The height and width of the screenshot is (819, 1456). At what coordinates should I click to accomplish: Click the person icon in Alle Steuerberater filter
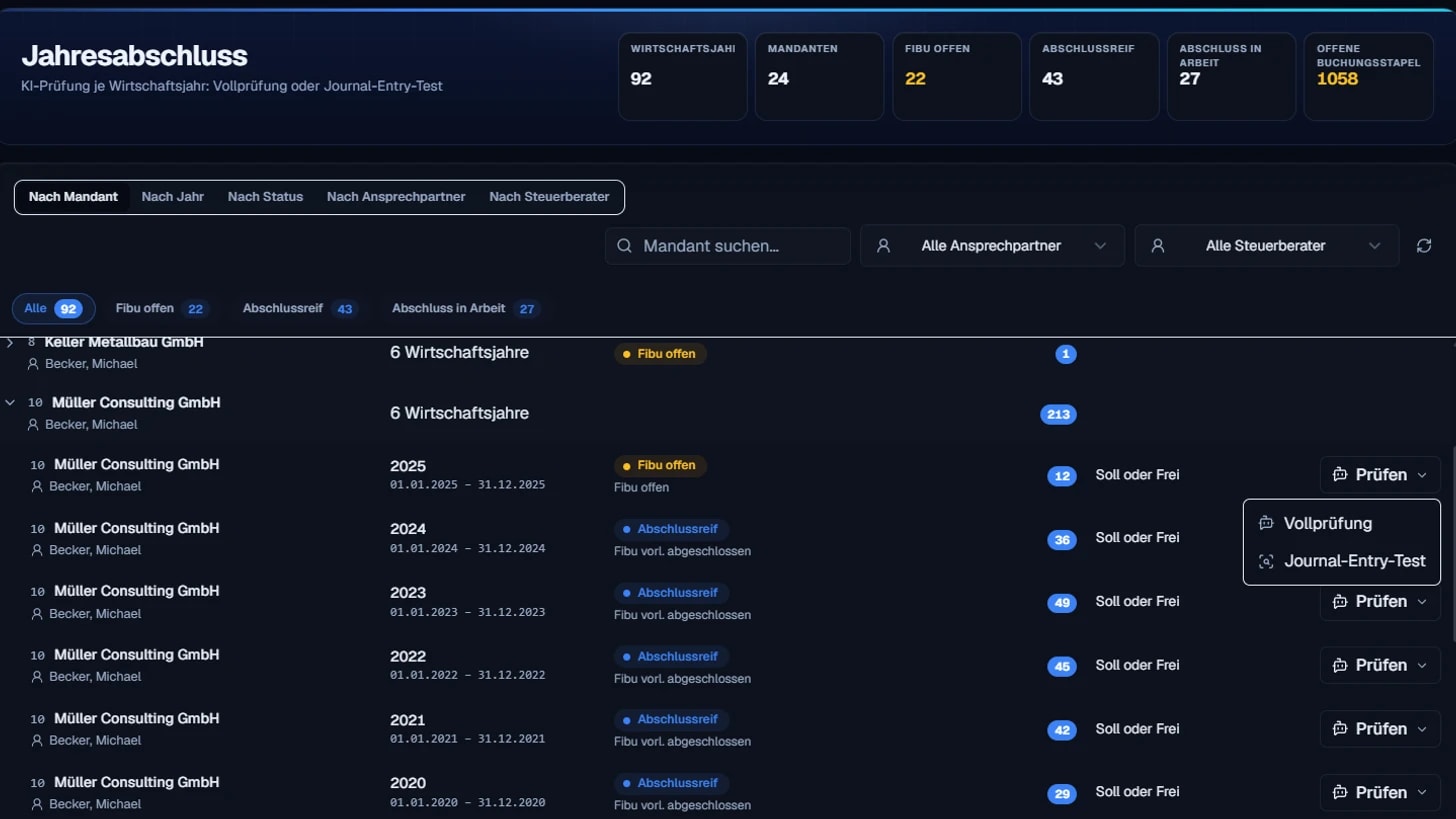(1157, 246)
